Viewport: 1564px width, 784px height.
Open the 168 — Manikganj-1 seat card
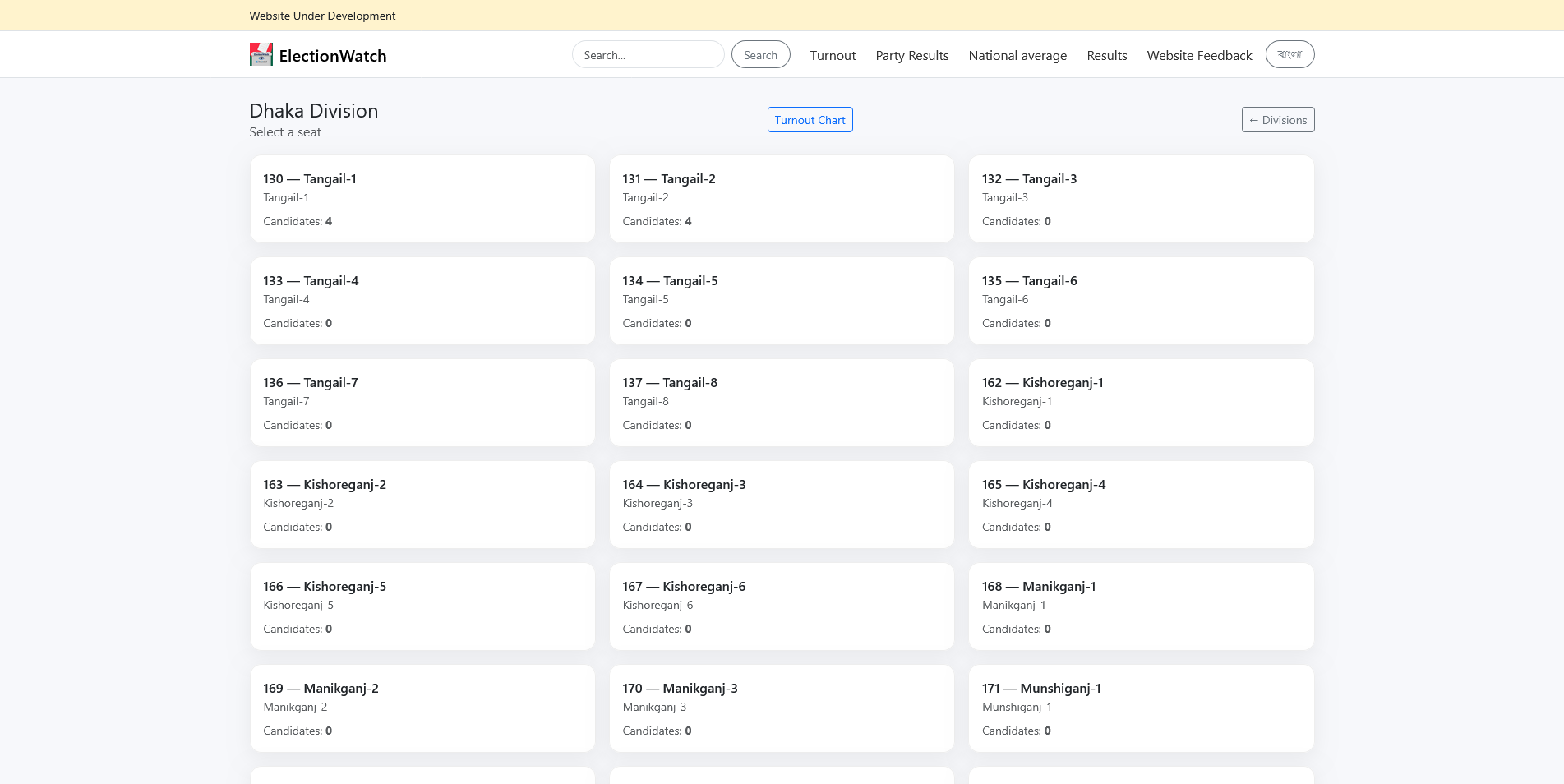point(1141,606)
